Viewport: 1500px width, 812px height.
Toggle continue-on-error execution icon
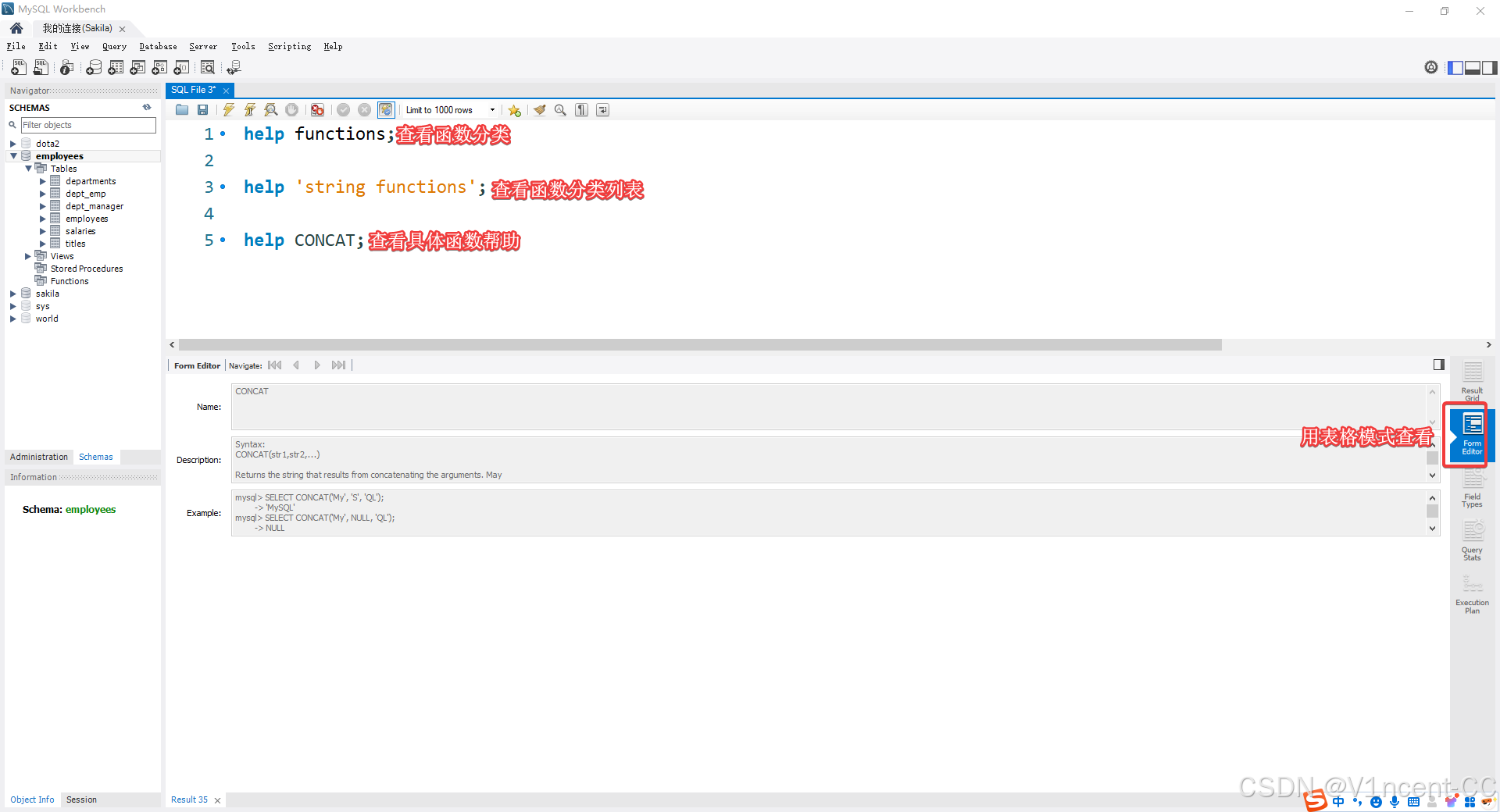click(317, 110)
